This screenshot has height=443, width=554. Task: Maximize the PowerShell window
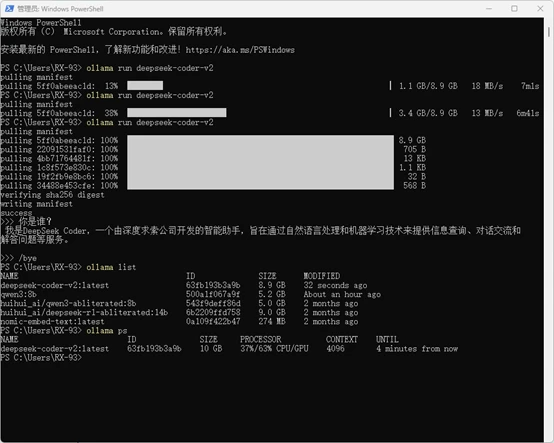click(x=514, y=8)
